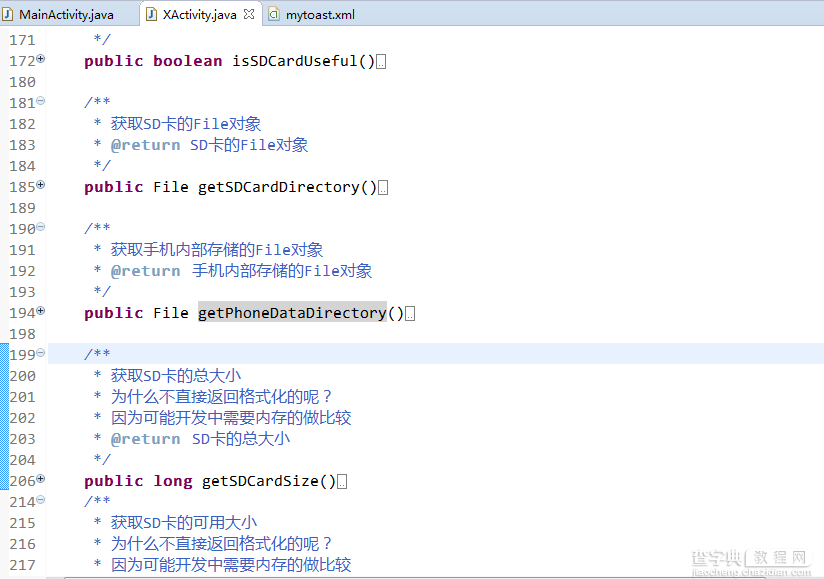Expand the folded isSDCardUseful method at line 172
824x579 pixels.
click(x=41, y=59)
